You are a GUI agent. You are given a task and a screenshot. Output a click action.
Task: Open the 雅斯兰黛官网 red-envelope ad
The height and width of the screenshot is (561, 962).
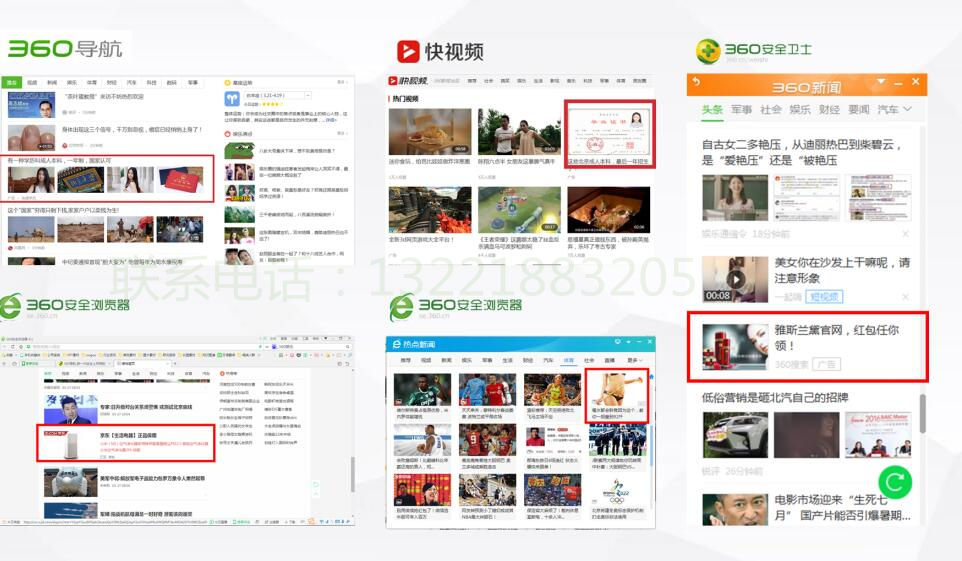click(807, 347)
